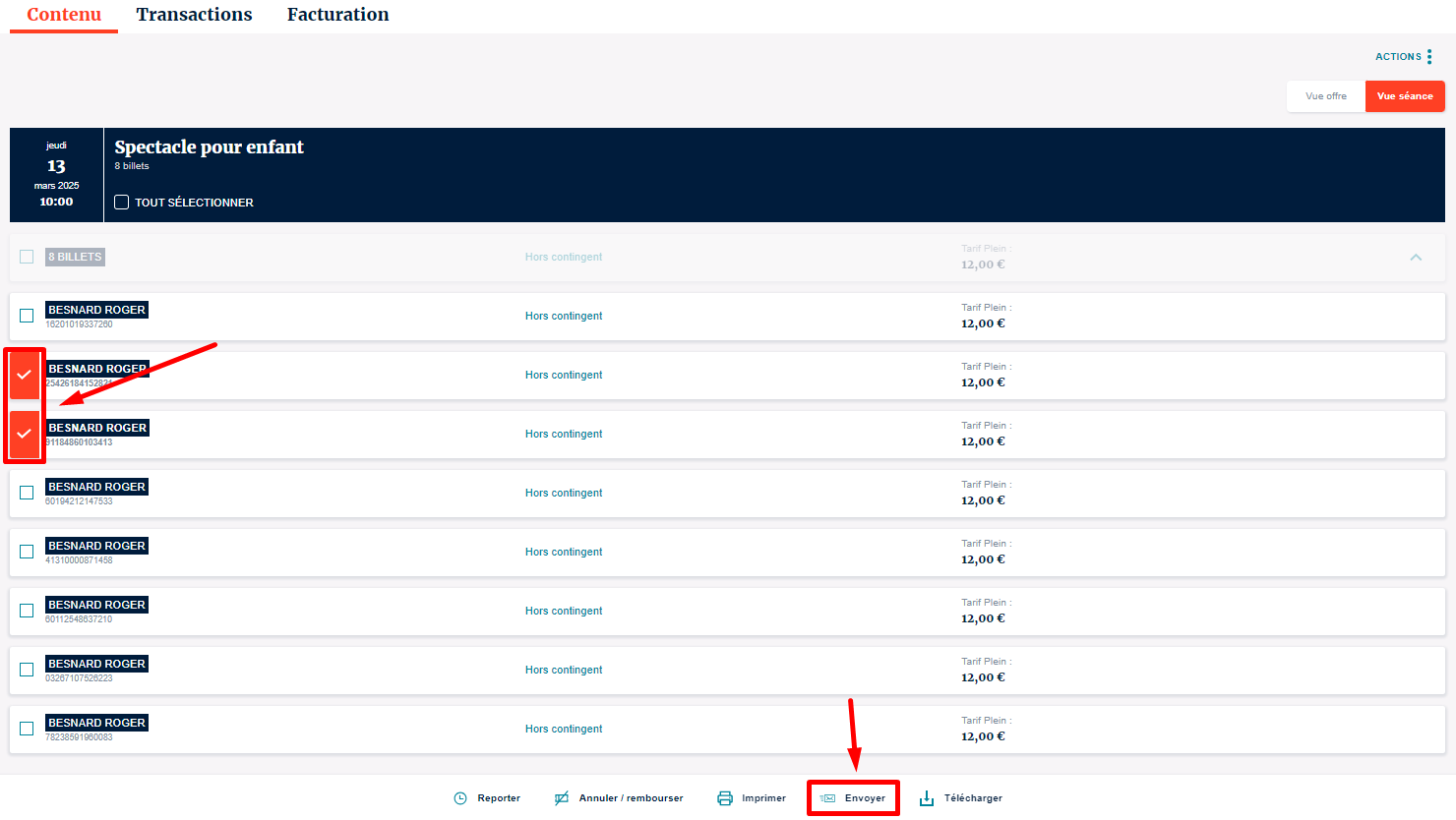Switch to Vue offre view
The height and width of the screenshot is (820, 1456).
1326,96
